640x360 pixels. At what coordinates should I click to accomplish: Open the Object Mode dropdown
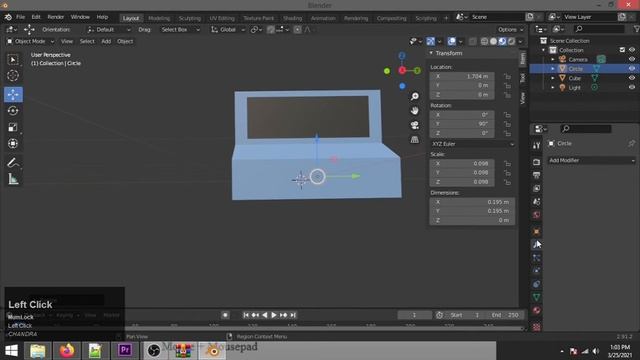click(31, 41)
